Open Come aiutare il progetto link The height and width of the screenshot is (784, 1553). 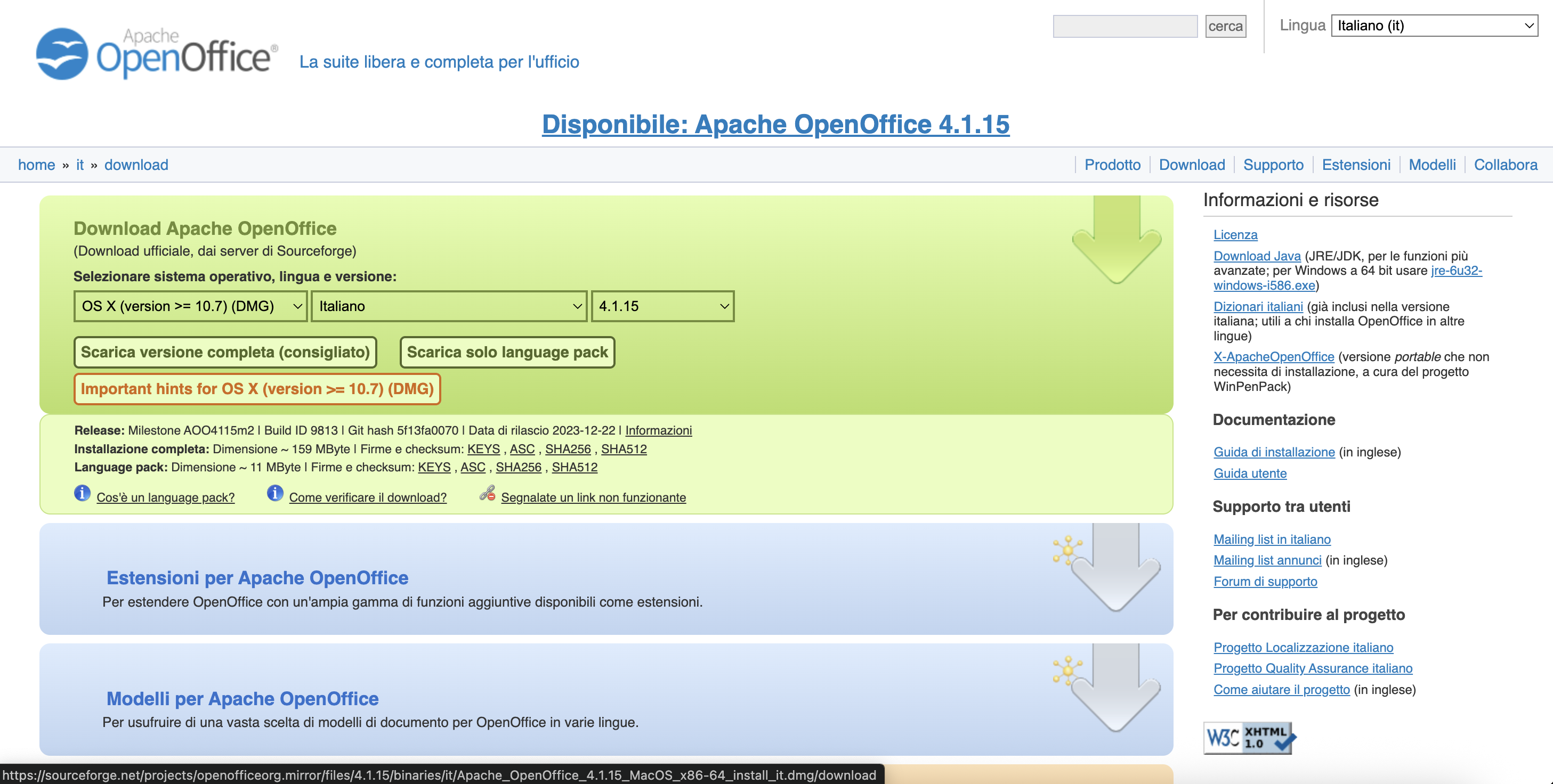[1281, 689]
